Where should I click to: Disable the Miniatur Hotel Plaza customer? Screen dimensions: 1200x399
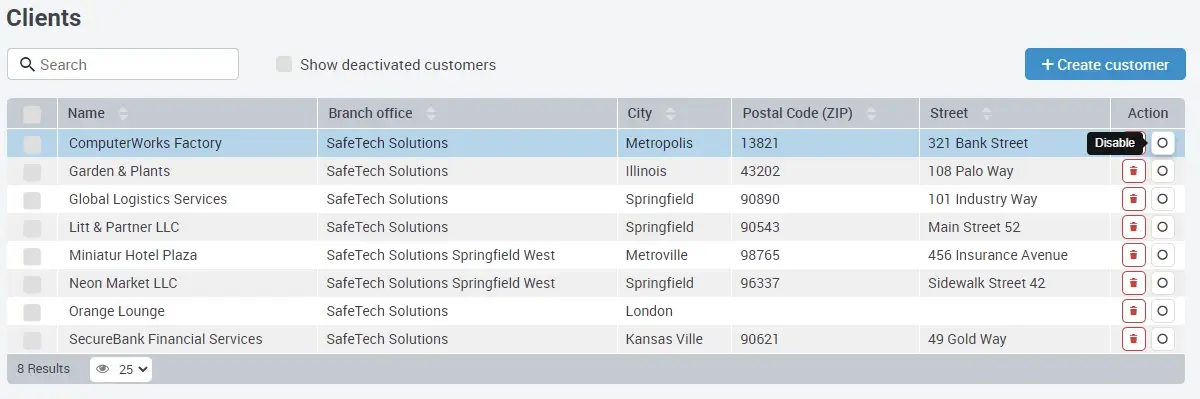[1162, 255]
